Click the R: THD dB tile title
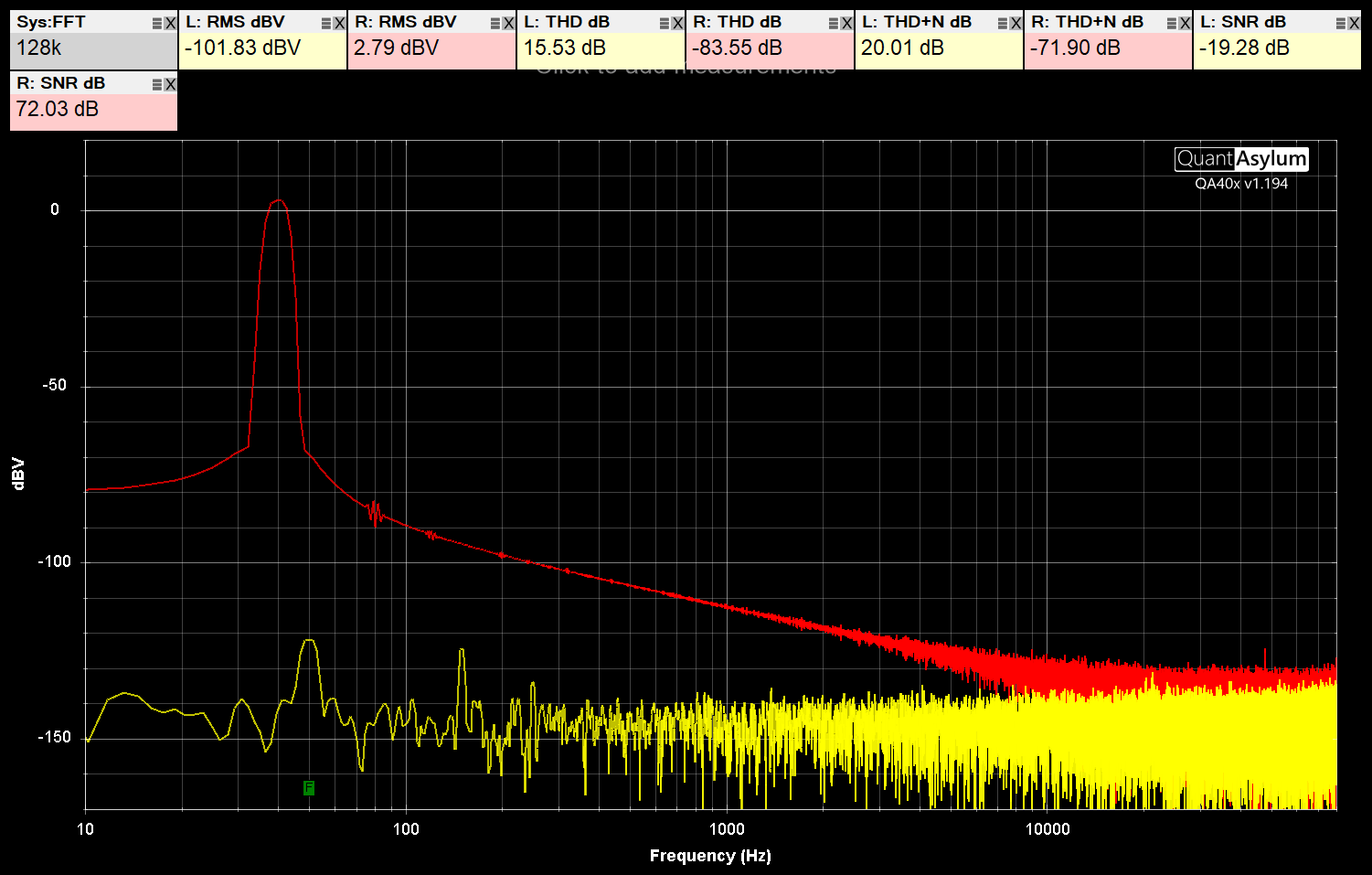This screenshot has width=1372, height=875. point(737,22)
